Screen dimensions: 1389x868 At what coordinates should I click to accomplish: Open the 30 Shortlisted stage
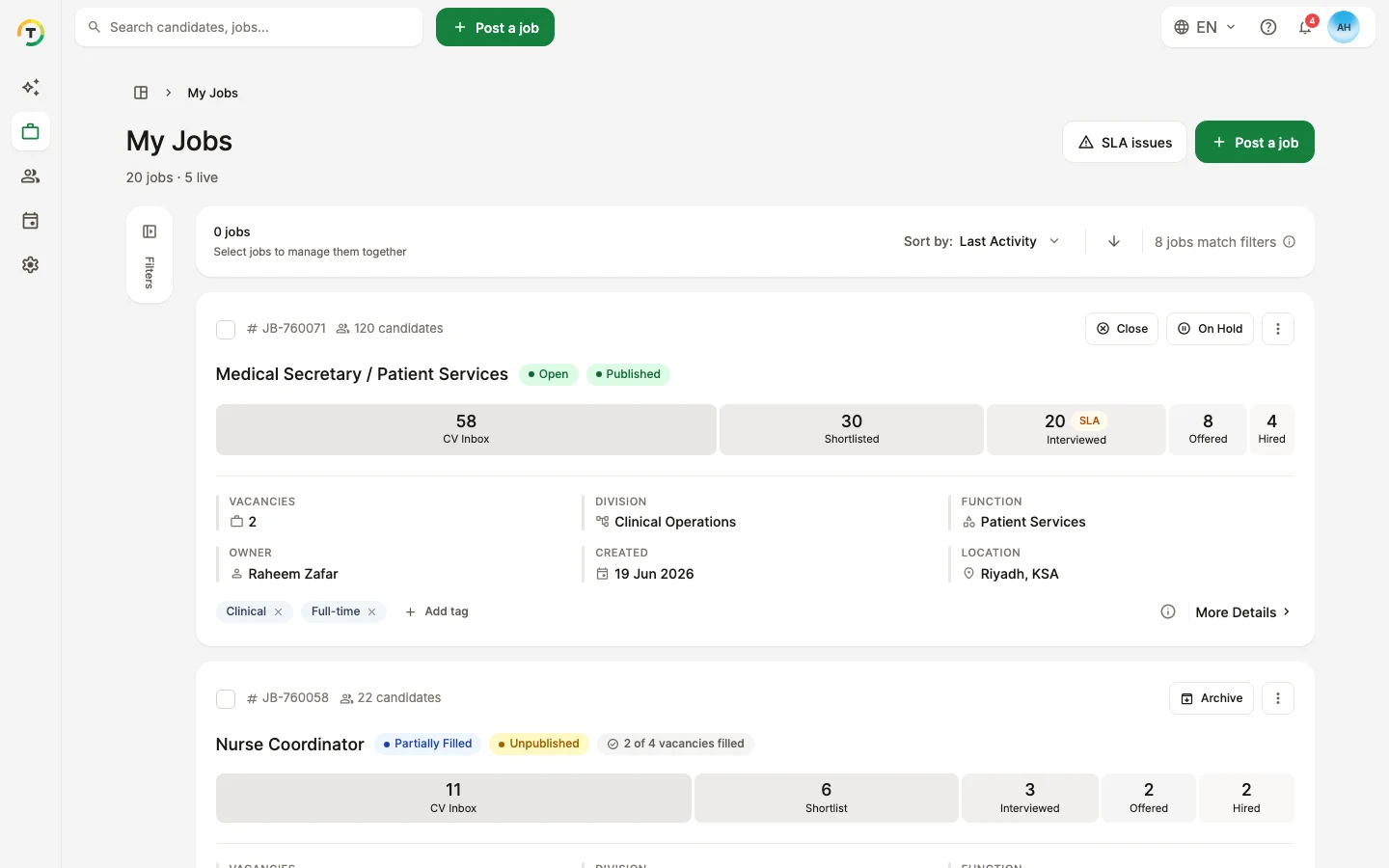[852, 429]
